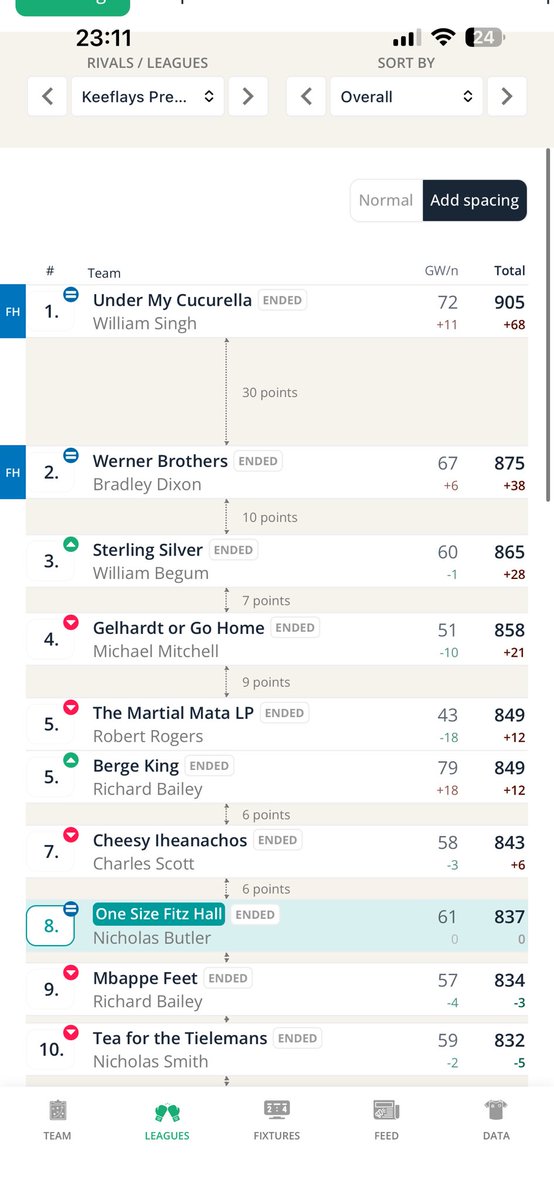Open the Fixtures scoreboard icon
Viewport: 554px width, 1200px height.
point(277,1109)
